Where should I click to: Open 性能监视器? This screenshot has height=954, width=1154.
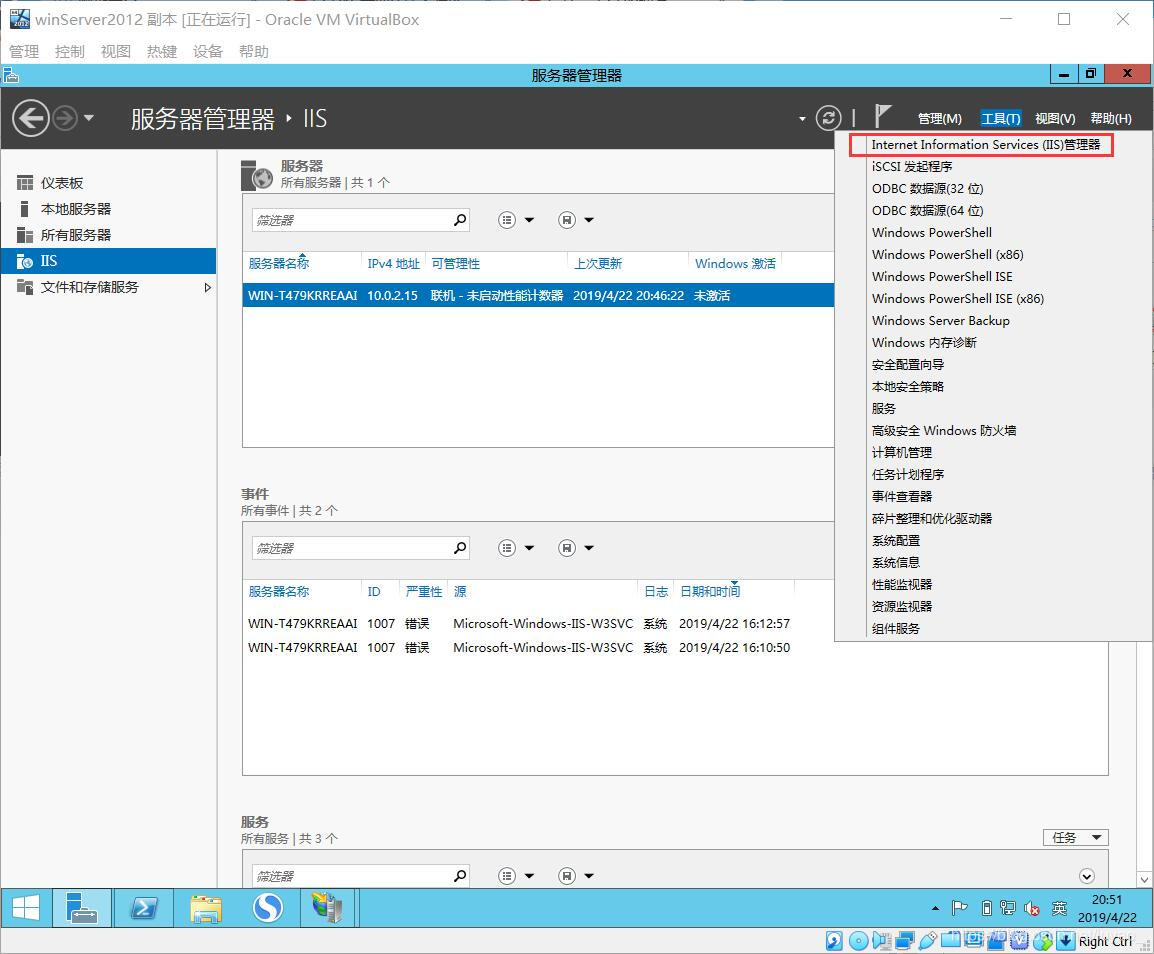pos(902,584)
